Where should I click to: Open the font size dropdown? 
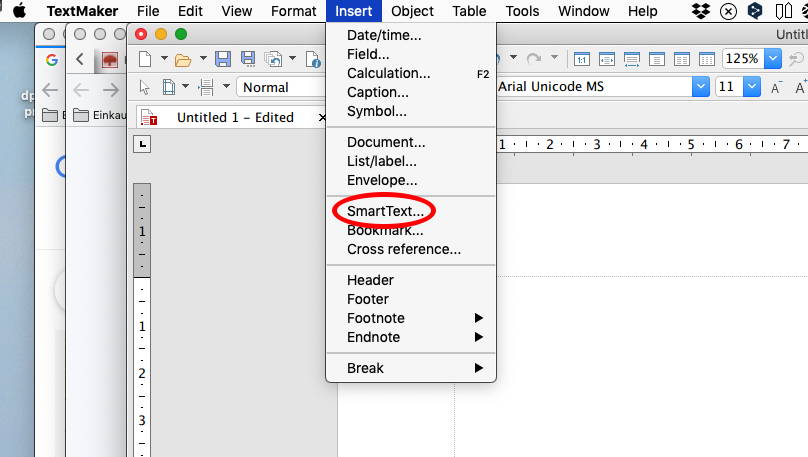point(750,87)
